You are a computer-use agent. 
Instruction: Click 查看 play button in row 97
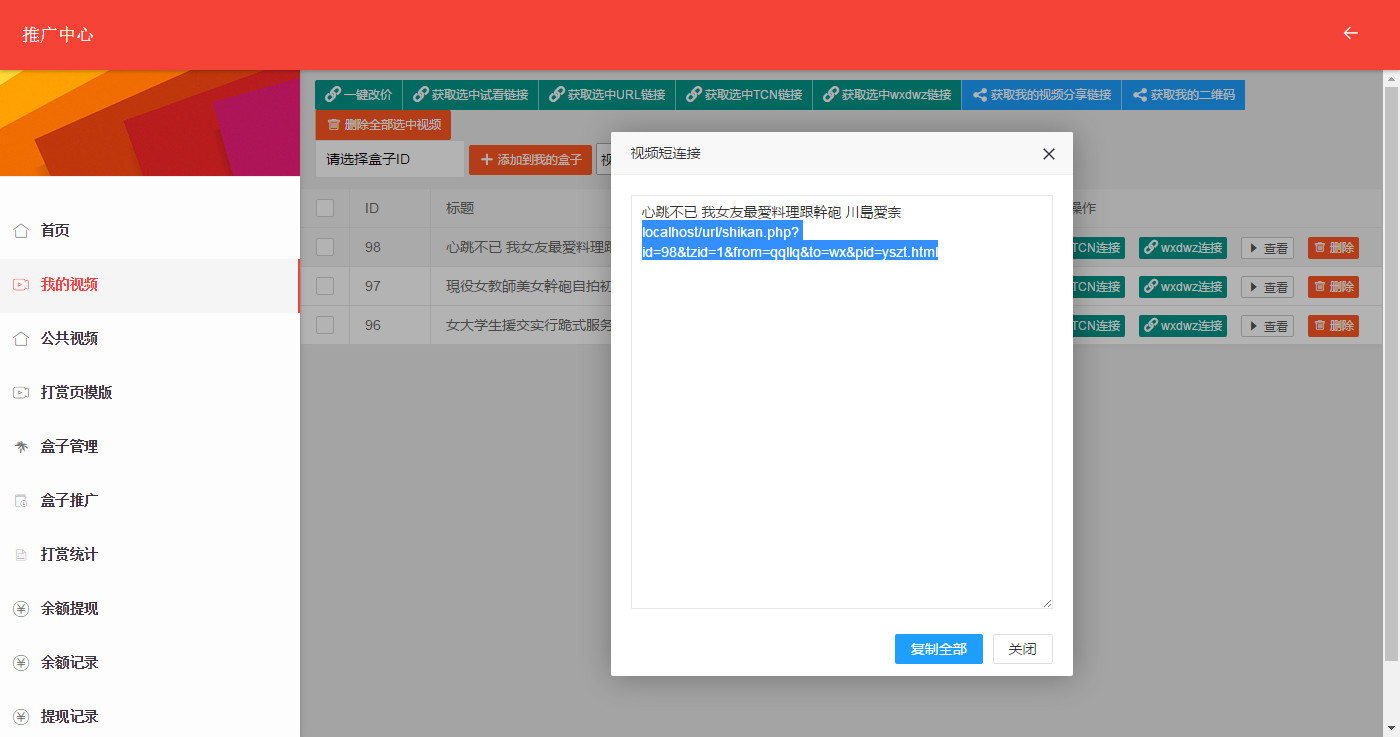click(1267, 287)
